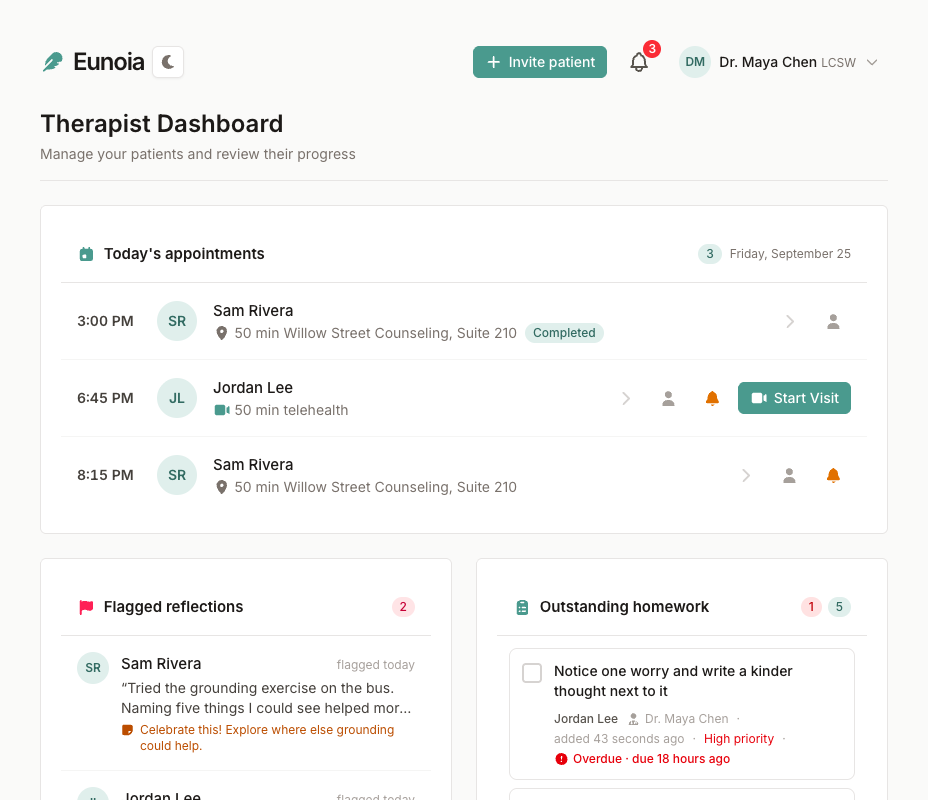
Task: Click Start Visit button
Action: click(794, 398)
